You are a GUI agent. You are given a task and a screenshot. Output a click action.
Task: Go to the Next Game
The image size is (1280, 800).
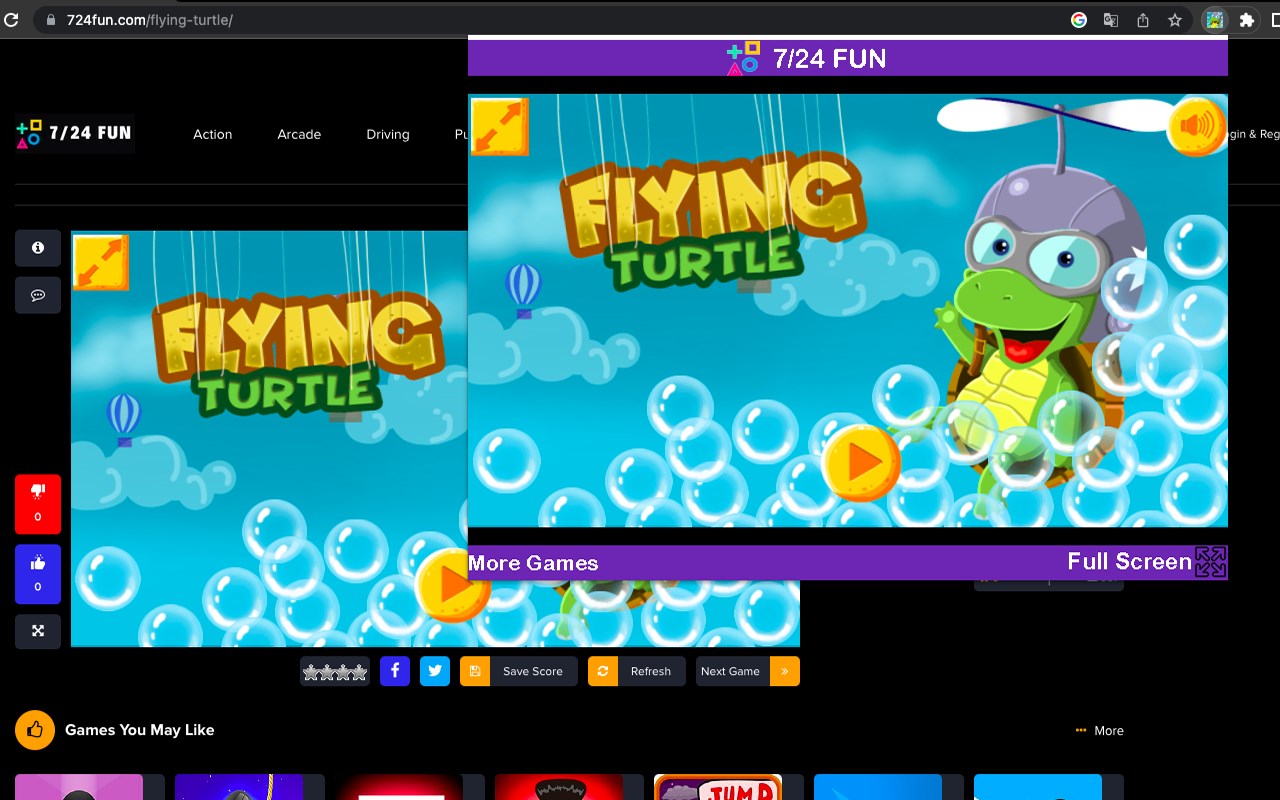point(731,671)
